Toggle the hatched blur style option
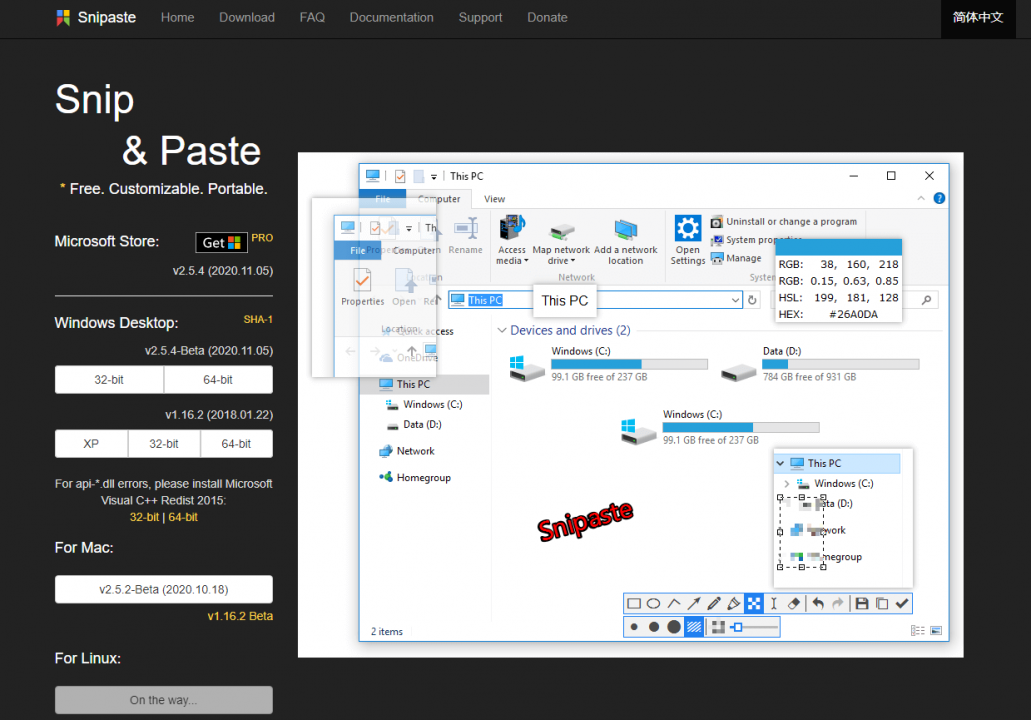This screenshot has width=1031, height=720. click(694, 627)
